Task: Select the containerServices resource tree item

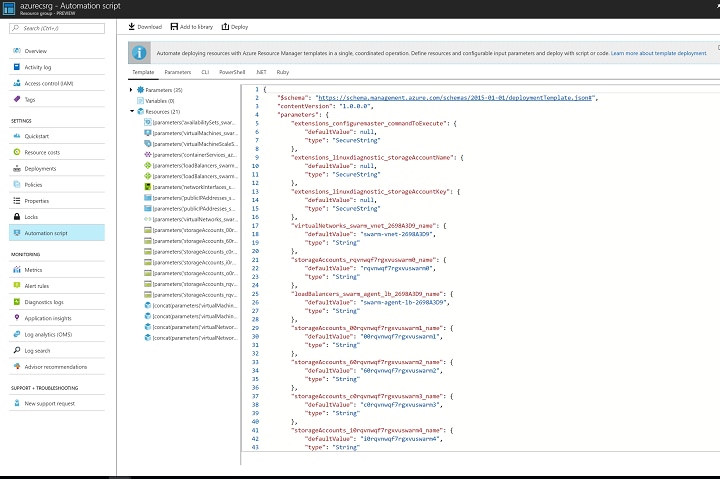Action: 190,155
